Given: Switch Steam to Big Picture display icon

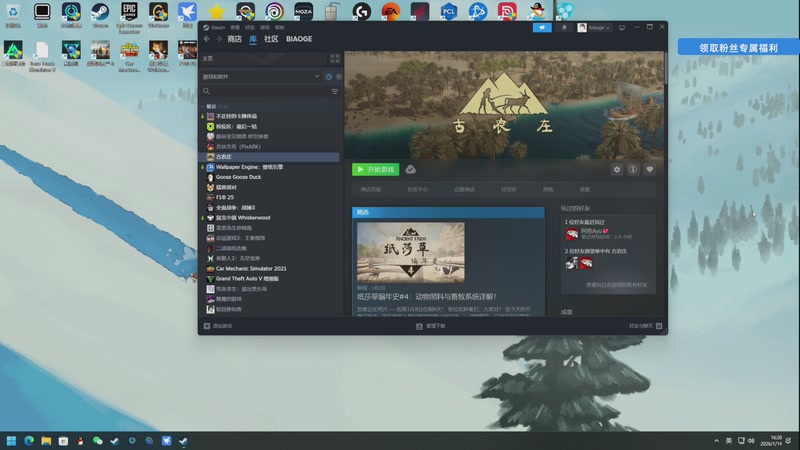Looking at the screenshot, I should click(x=622, y=28).
